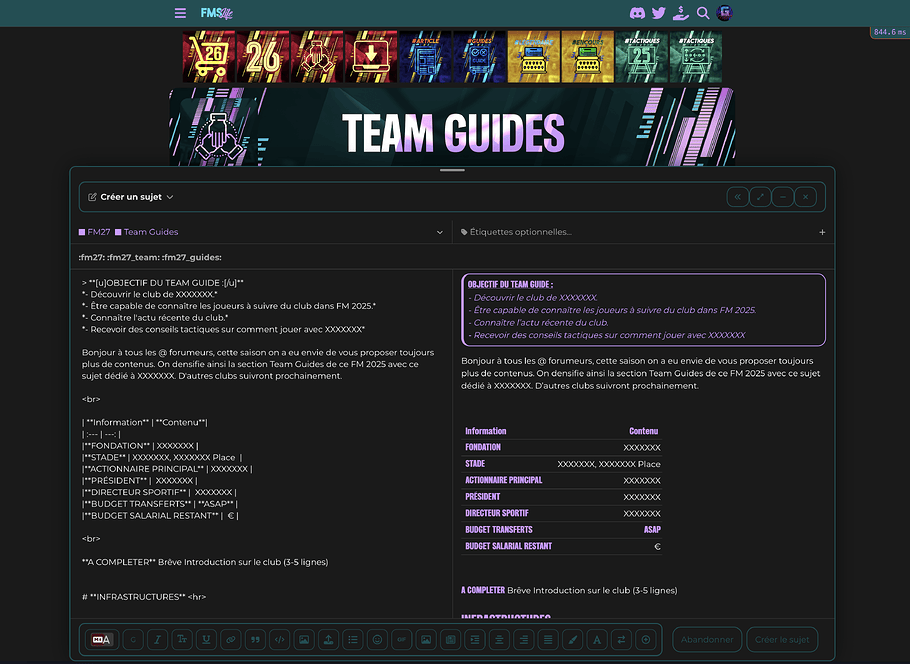The height and width of the screenshot is (664, 910).
Task: Click the composer resize grab handle
Action: [x=452, y=170]
